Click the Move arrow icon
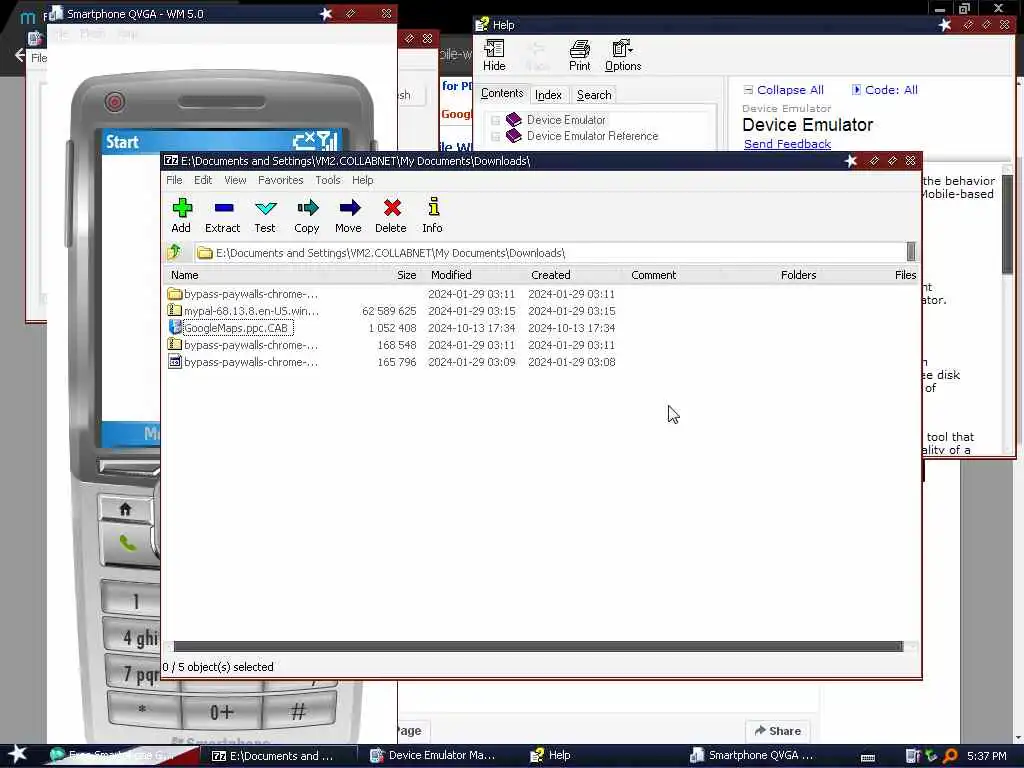 pos(349,216)
